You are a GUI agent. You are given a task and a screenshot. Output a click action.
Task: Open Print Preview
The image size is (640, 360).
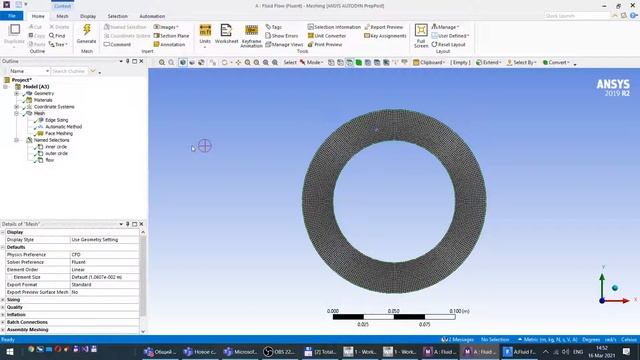(325, 44)
